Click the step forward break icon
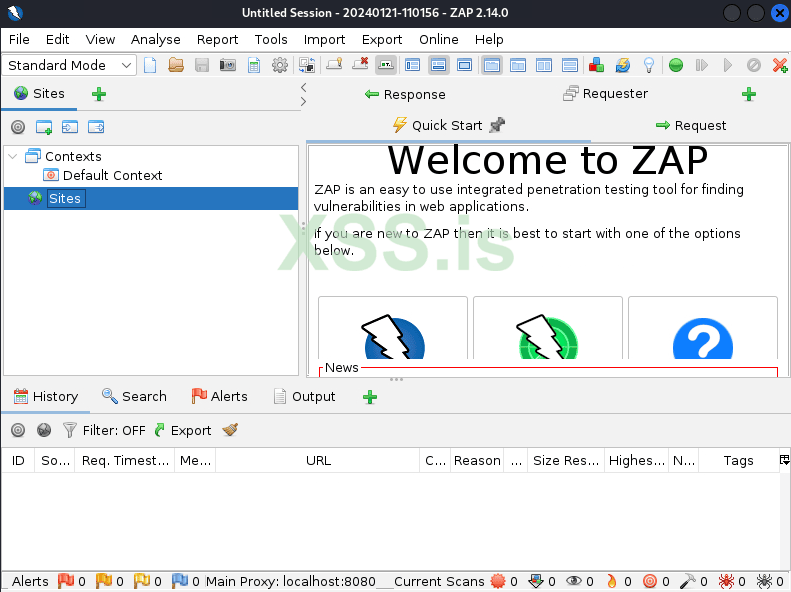 [x=702, y=65]
